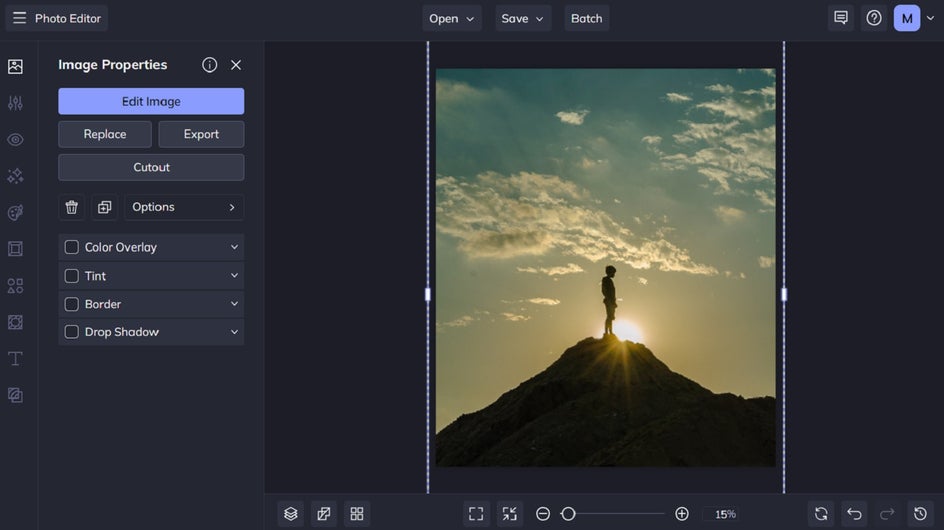Image resolution: width=944 pixels, height=530 pixels.
Task: Expand the Options submenu
Action: [x=184, y=207]
